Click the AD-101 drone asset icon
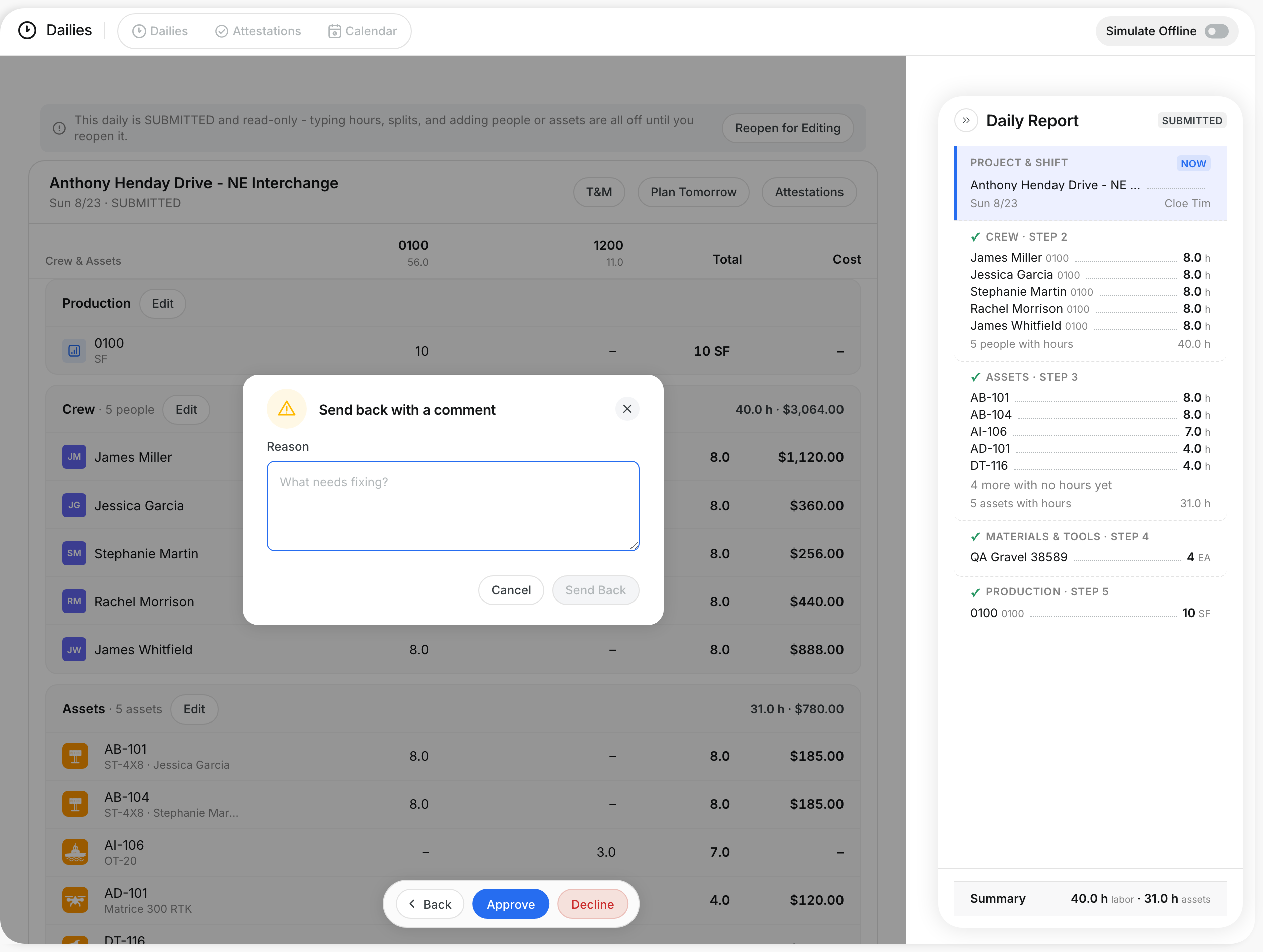 [75, 900]
